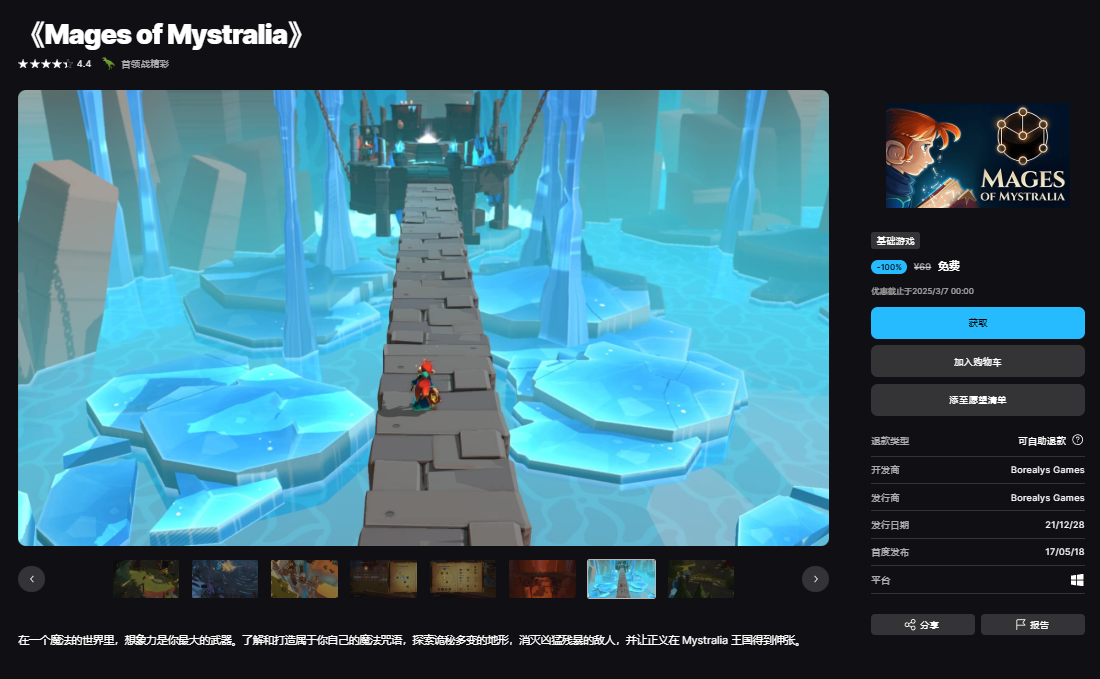Click the -100% discount badge
Viewport: 1100px width, 679px height.
pyautogui.click(x=889, y=267)
